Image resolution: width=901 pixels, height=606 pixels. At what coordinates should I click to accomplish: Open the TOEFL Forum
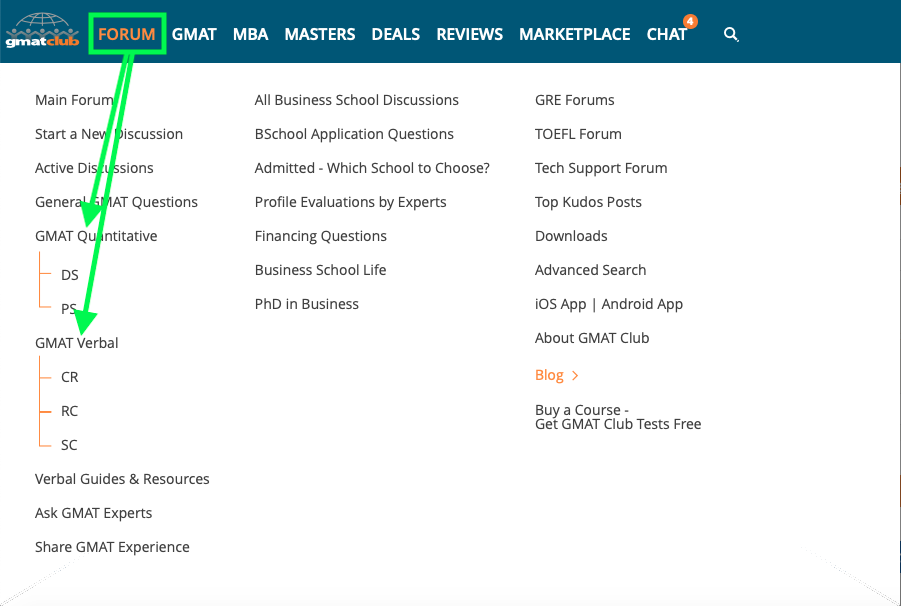(x=577, y=133)
